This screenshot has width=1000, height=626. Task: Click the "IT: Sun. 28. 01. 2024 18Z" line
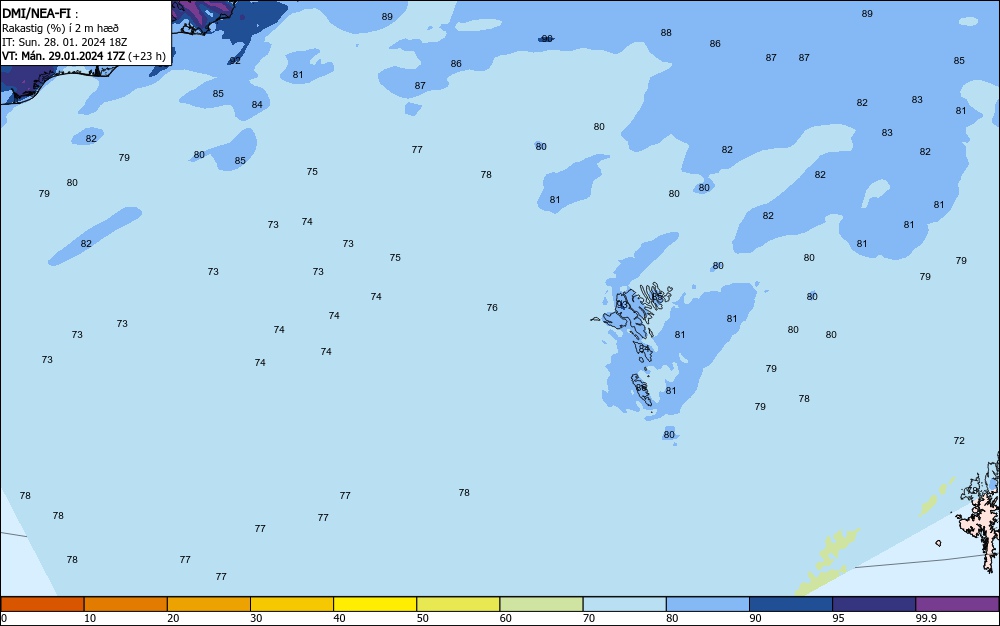[x=64, y=42]
